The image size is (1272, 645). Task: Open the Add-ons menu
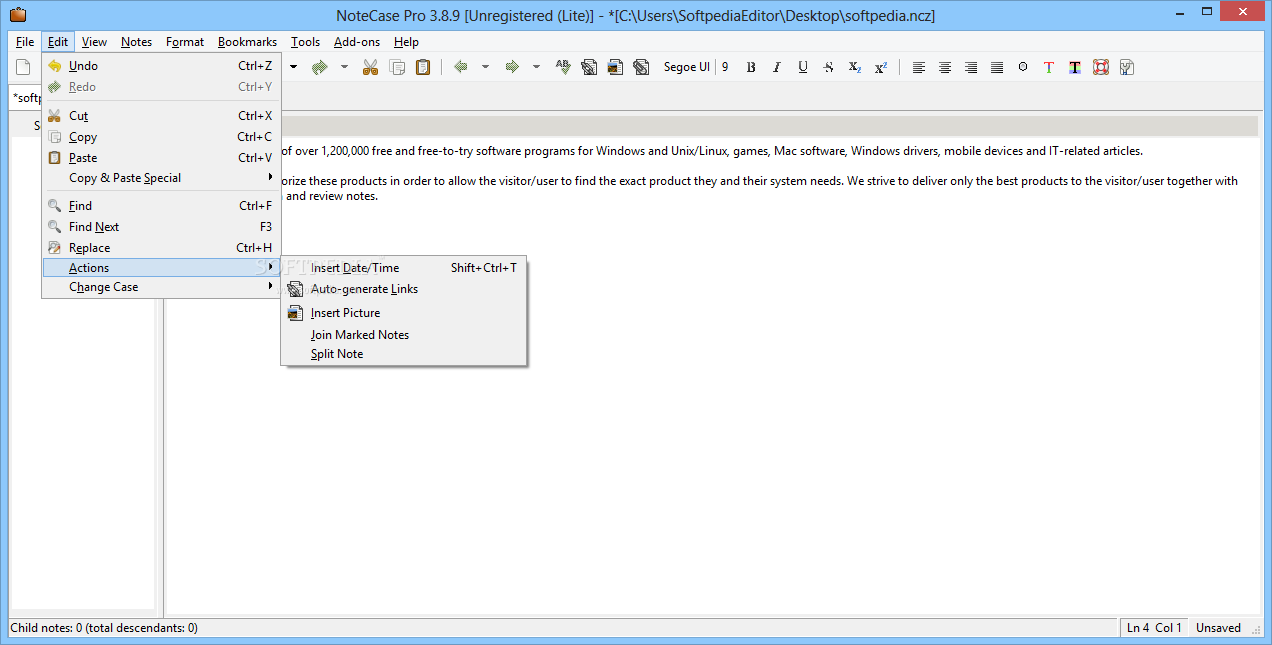pyautogui.click(x=357, y=42)
